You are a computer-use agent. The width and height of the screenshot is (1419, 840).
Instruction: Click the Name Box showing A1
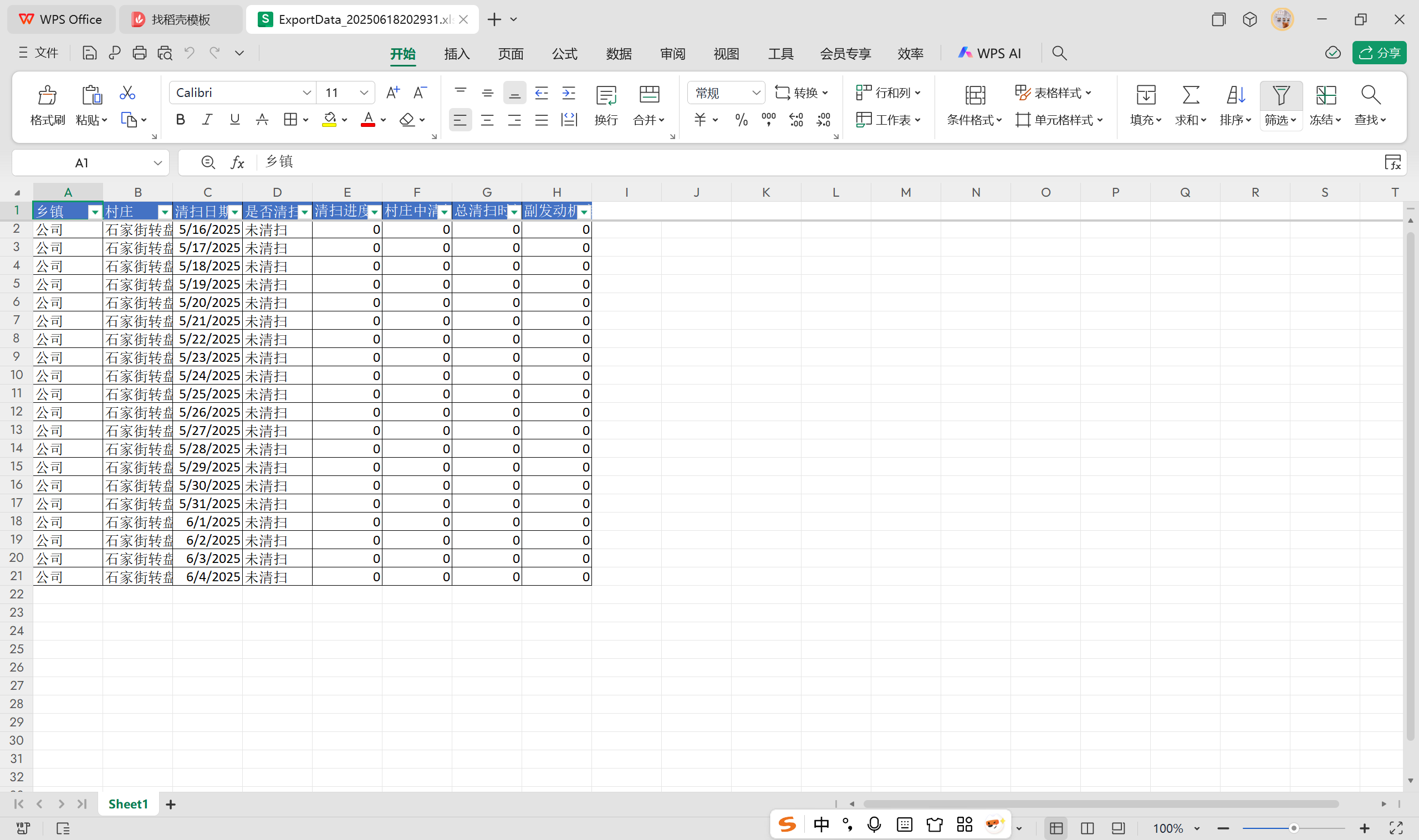(x=82, y=163)
